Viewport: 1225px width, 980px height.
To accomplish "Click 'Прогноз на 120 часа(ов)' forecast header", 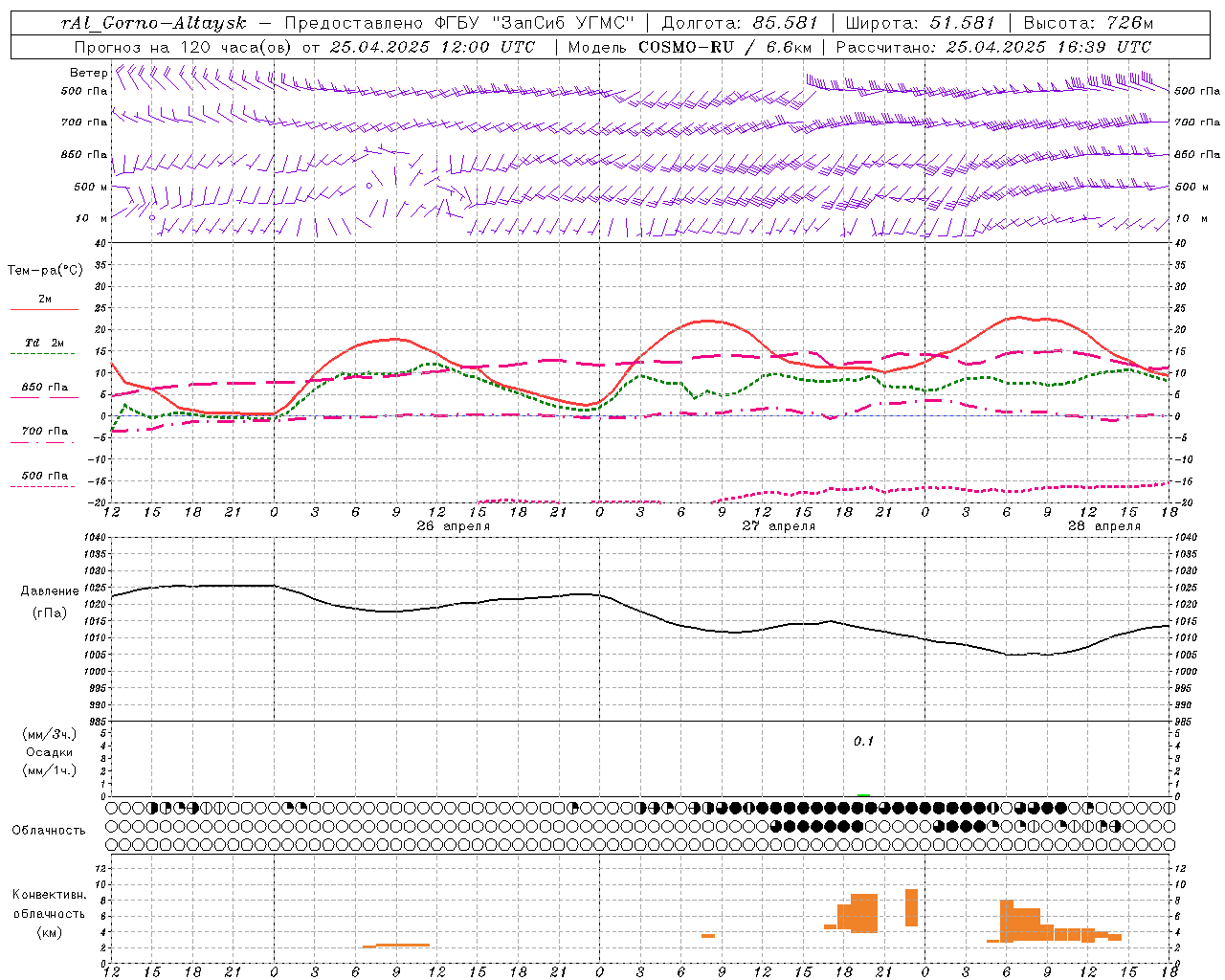I will [x=185, y=47].
